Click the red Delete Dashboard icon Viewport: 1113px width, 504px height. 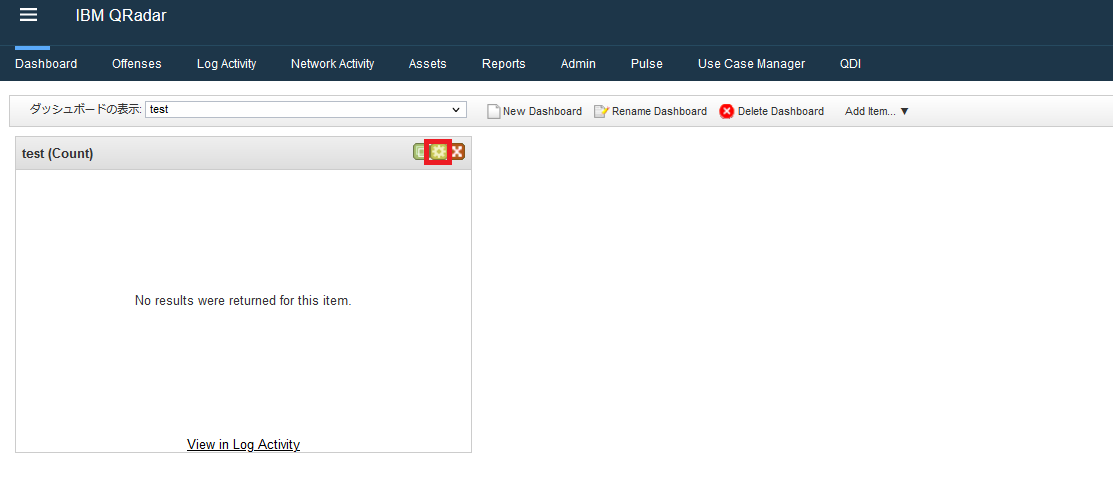[726, 111]
